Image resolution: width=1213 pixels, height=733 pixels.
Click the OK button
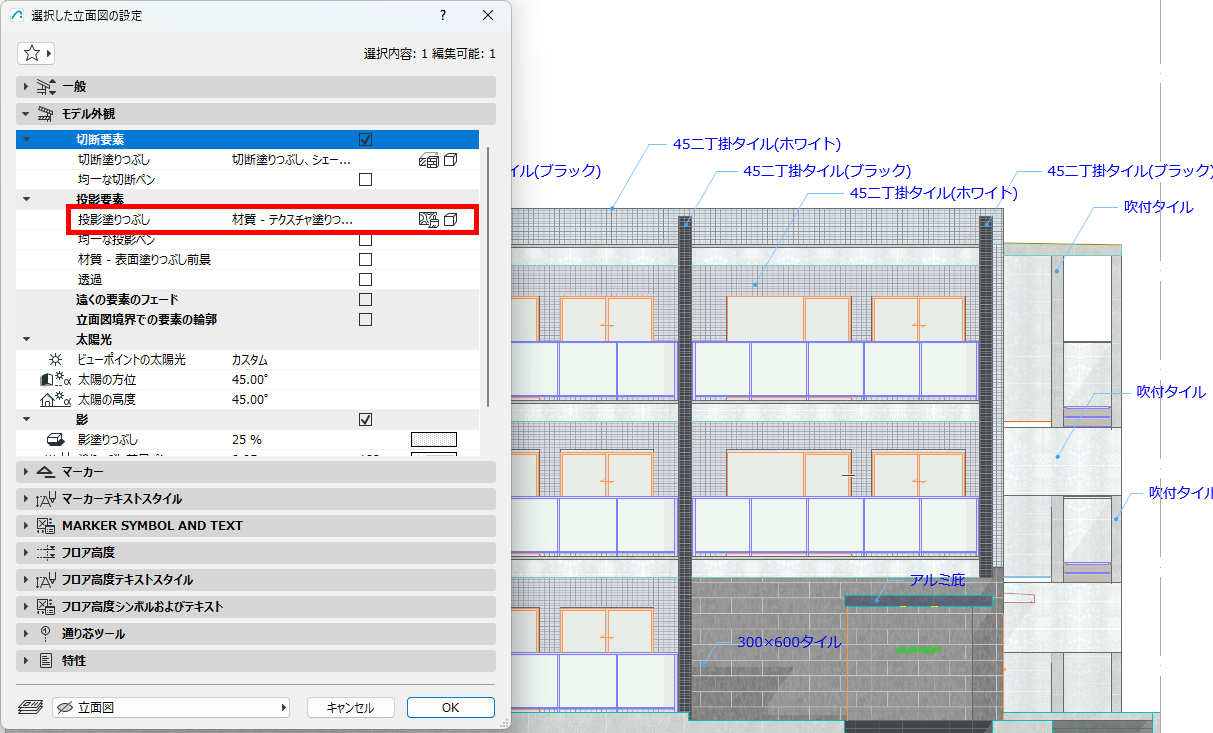[x=450, y=707]
